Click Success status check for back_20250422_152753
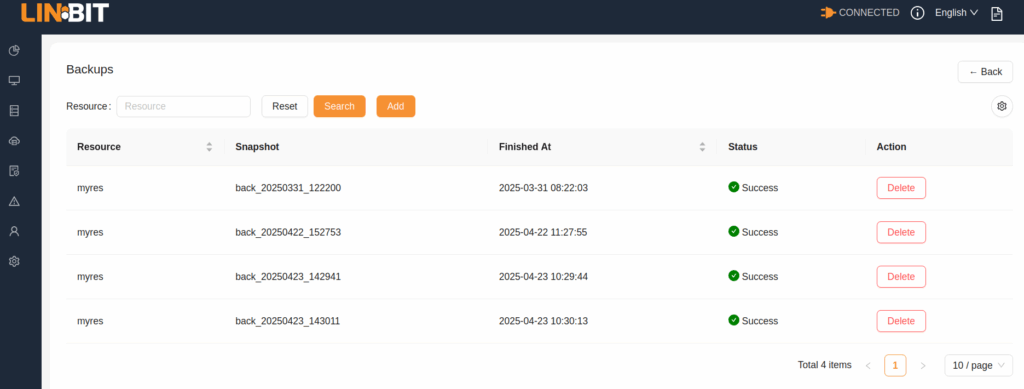The width and height of the screenshot is (1024, 389). pos(733,232)
